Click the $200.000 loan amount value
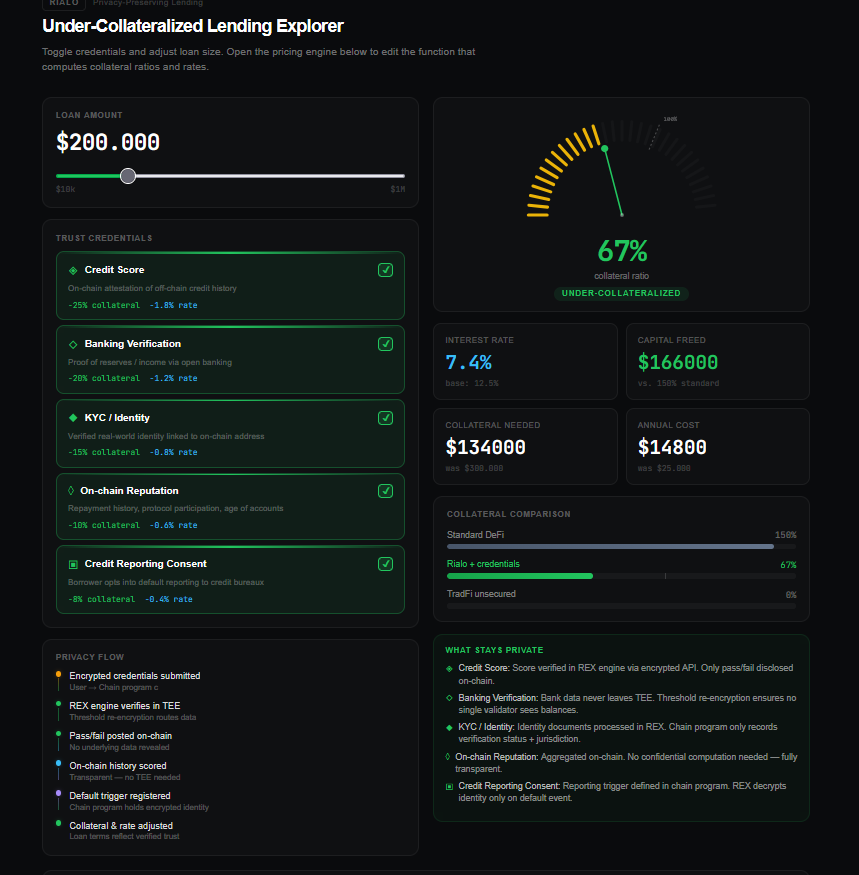Screen dimensions: 859x875 coord(108,142)
